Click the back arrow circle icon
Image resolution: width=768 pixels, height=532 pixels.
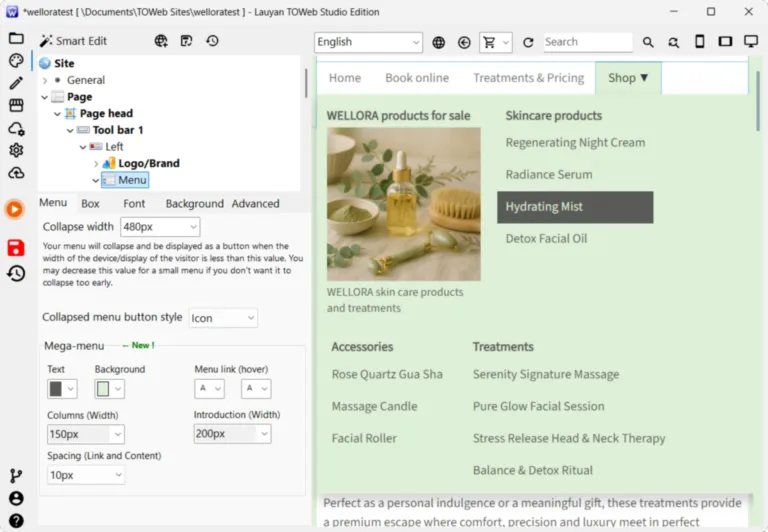(x=464, y=43)
